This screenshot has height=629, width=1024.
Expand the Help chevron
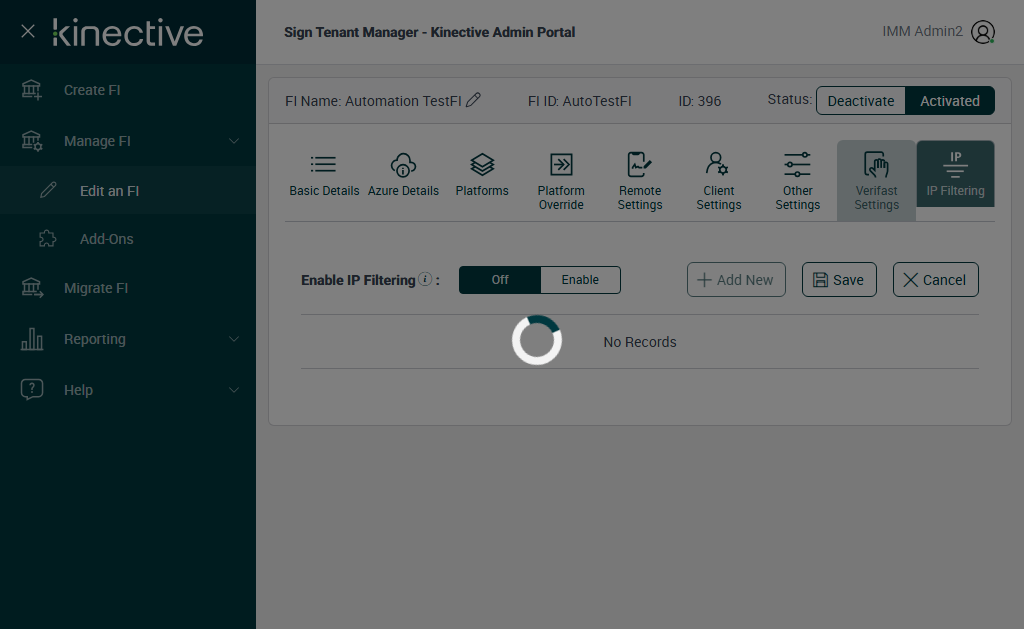point(234,390)
